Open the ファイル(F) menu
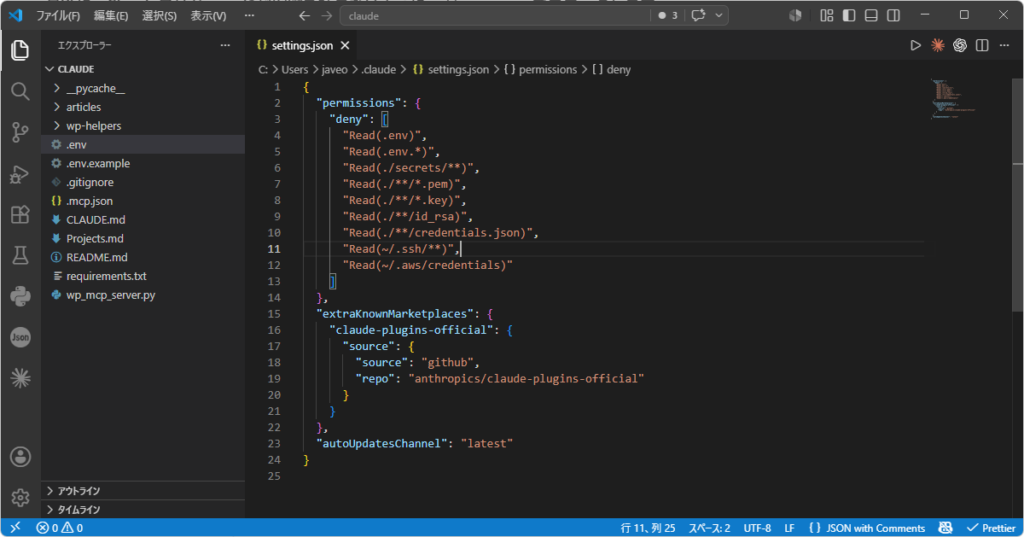Screen dimensions: 1024x537 (x=58, y=16)
